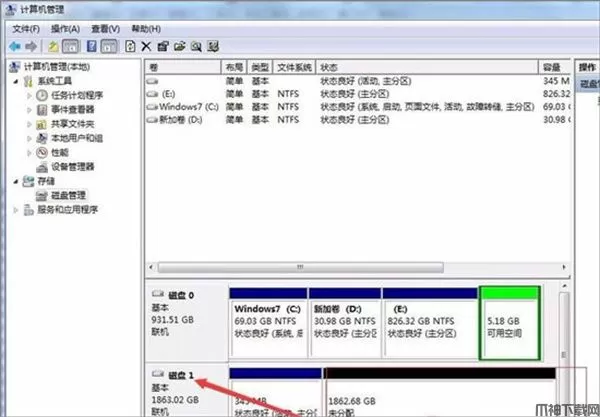Click the 类型 column header
The image size is (600, 417).
pos(260,67)
